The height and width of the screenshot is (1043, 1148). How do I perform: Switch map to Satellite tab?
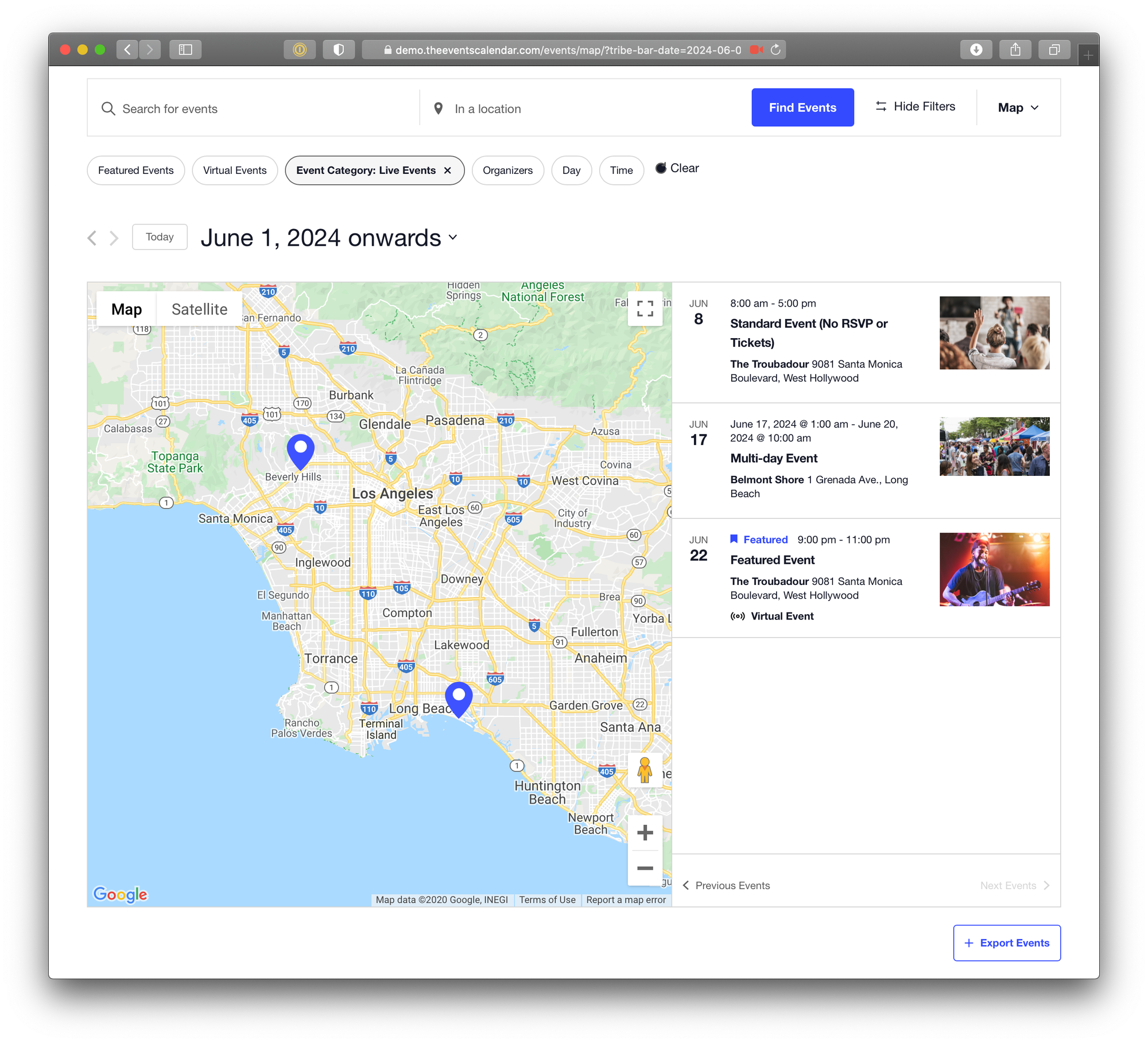point(199,309)
